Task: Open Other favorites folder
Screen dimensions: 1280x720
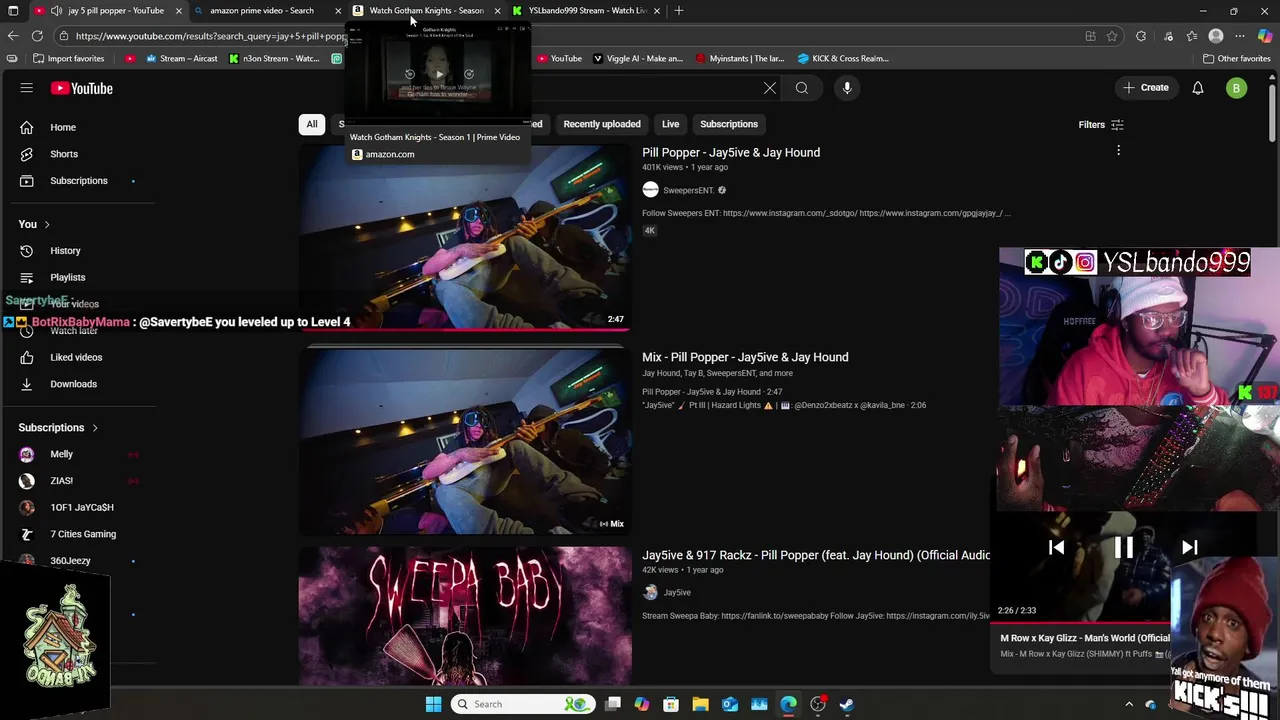Action: pyautogui.click(x=1236, y=58)
